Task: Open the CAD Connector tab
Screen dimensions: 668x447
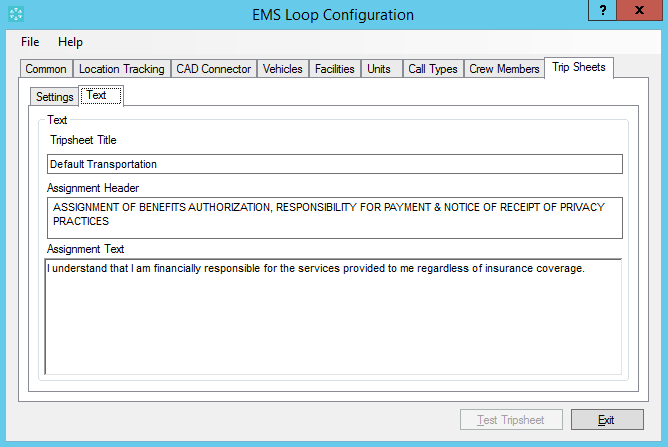Action: [x=213, y=69]
